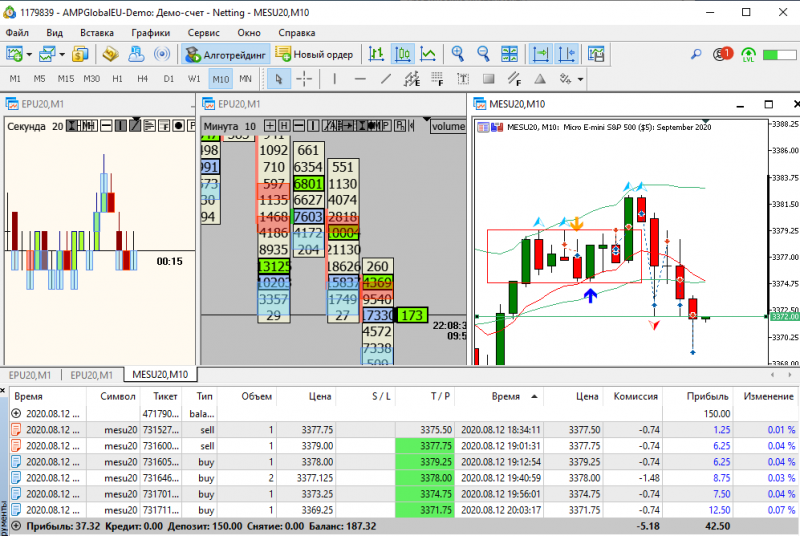Activate the cursor arrow tool

(x=279, y=79)
